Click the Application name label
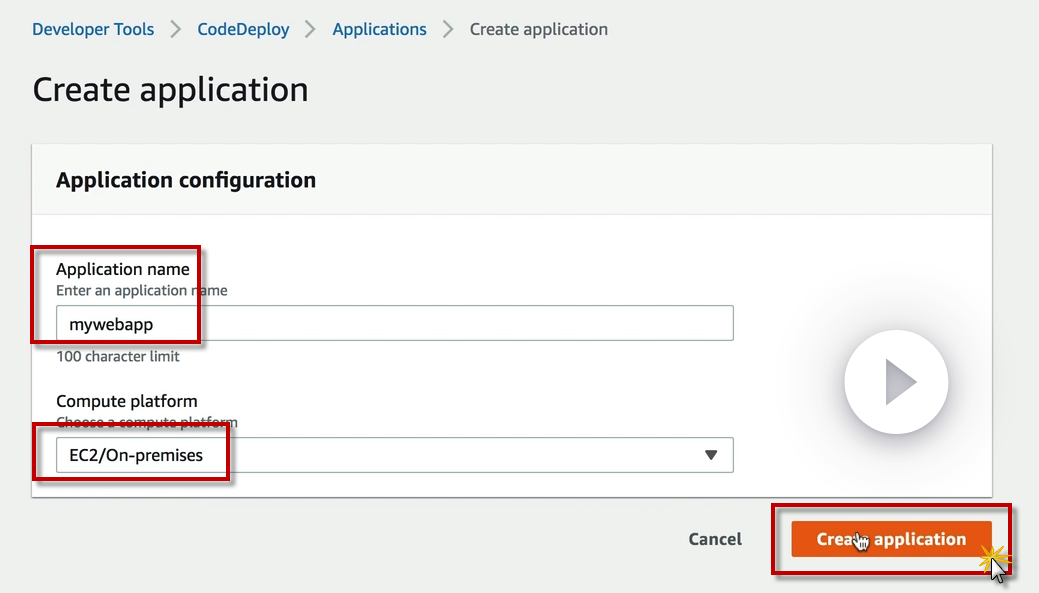 122,269
